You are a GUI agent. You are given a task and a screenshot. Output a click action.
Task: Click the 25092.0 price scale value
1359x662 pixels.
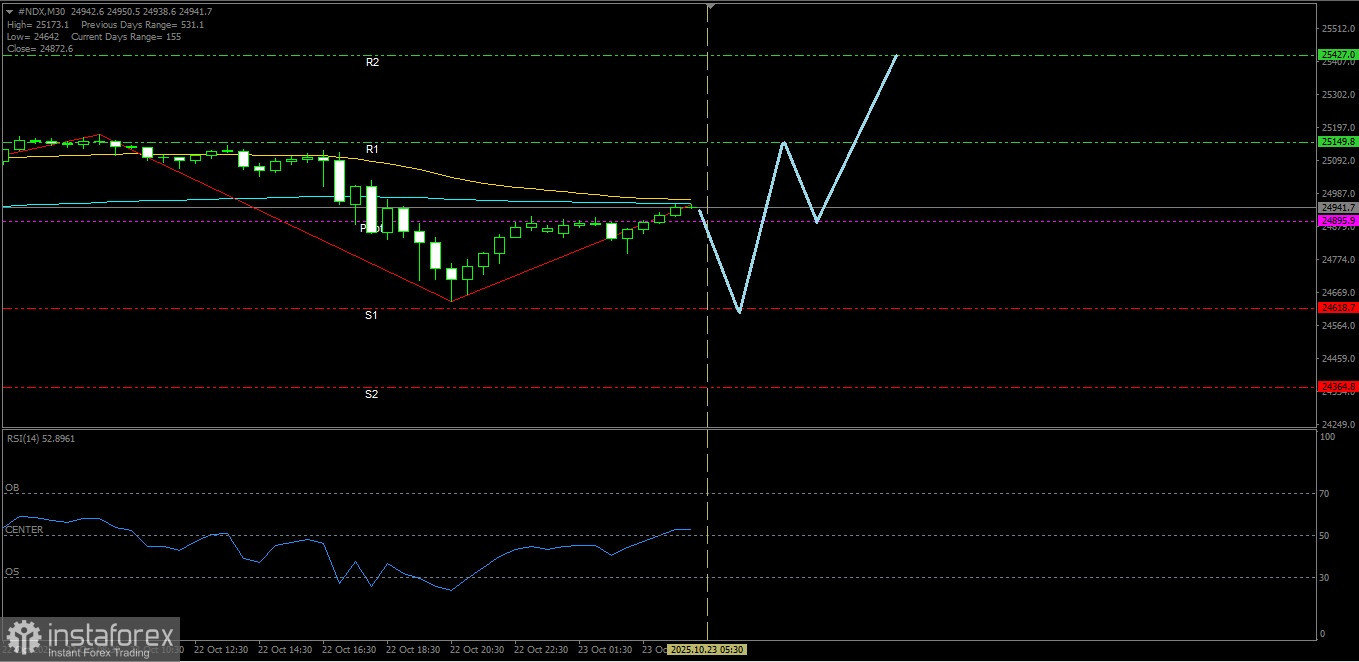[x=1337, y=161]
